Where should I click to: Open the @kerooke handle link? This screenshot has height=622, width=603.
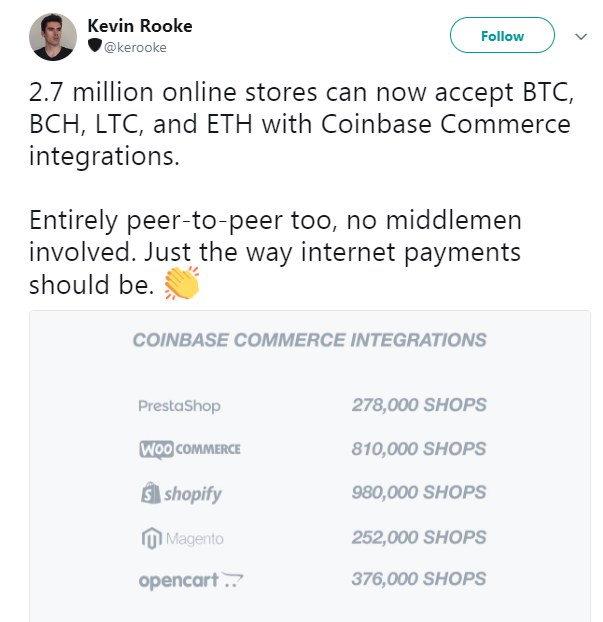(135, 47)
